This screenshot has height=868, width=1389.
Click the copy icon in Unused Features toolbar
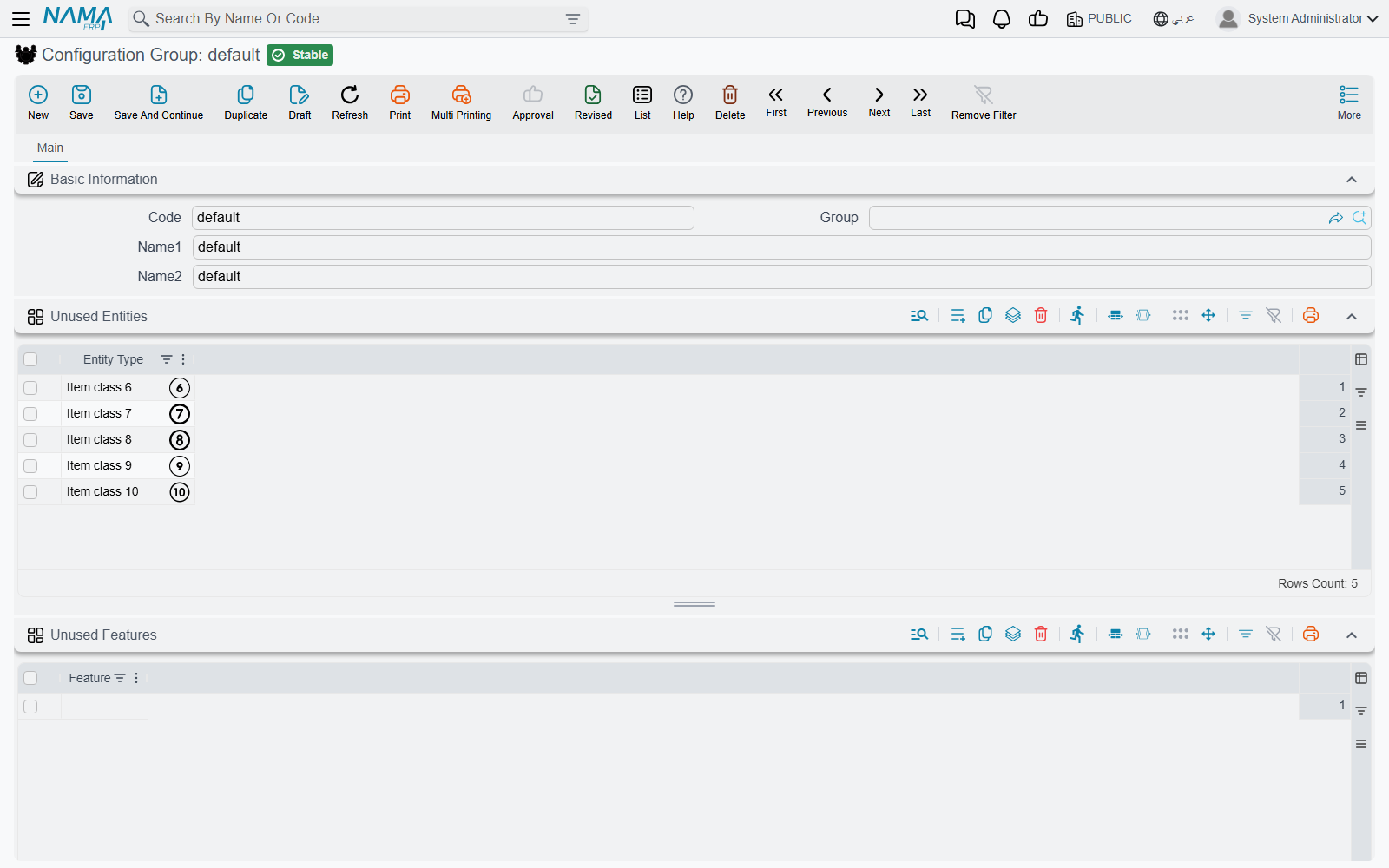[x=985, y=635]
